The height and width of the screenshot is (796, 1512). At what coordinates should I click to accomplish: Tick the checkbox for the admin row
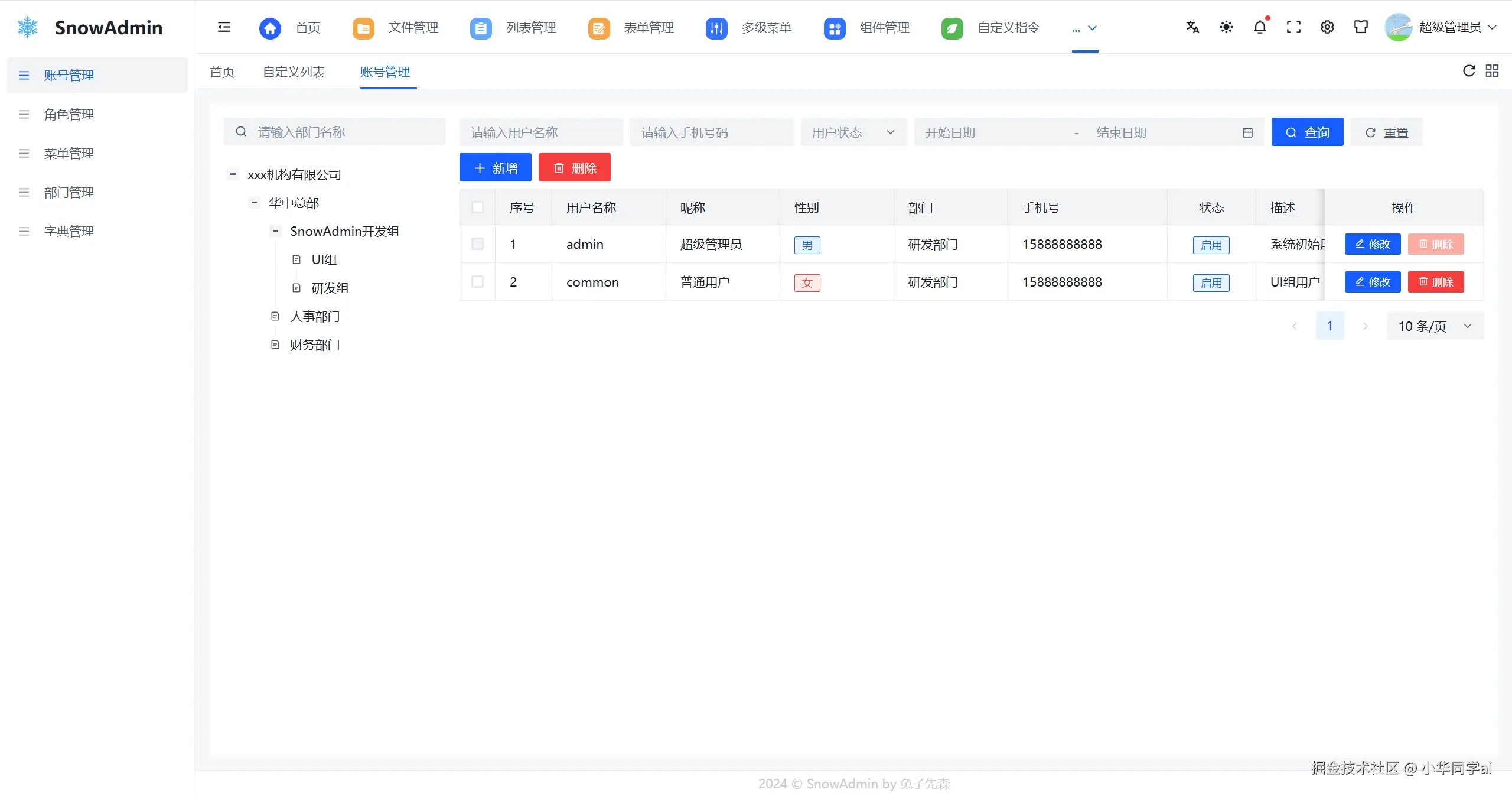(x=477, y=244)
